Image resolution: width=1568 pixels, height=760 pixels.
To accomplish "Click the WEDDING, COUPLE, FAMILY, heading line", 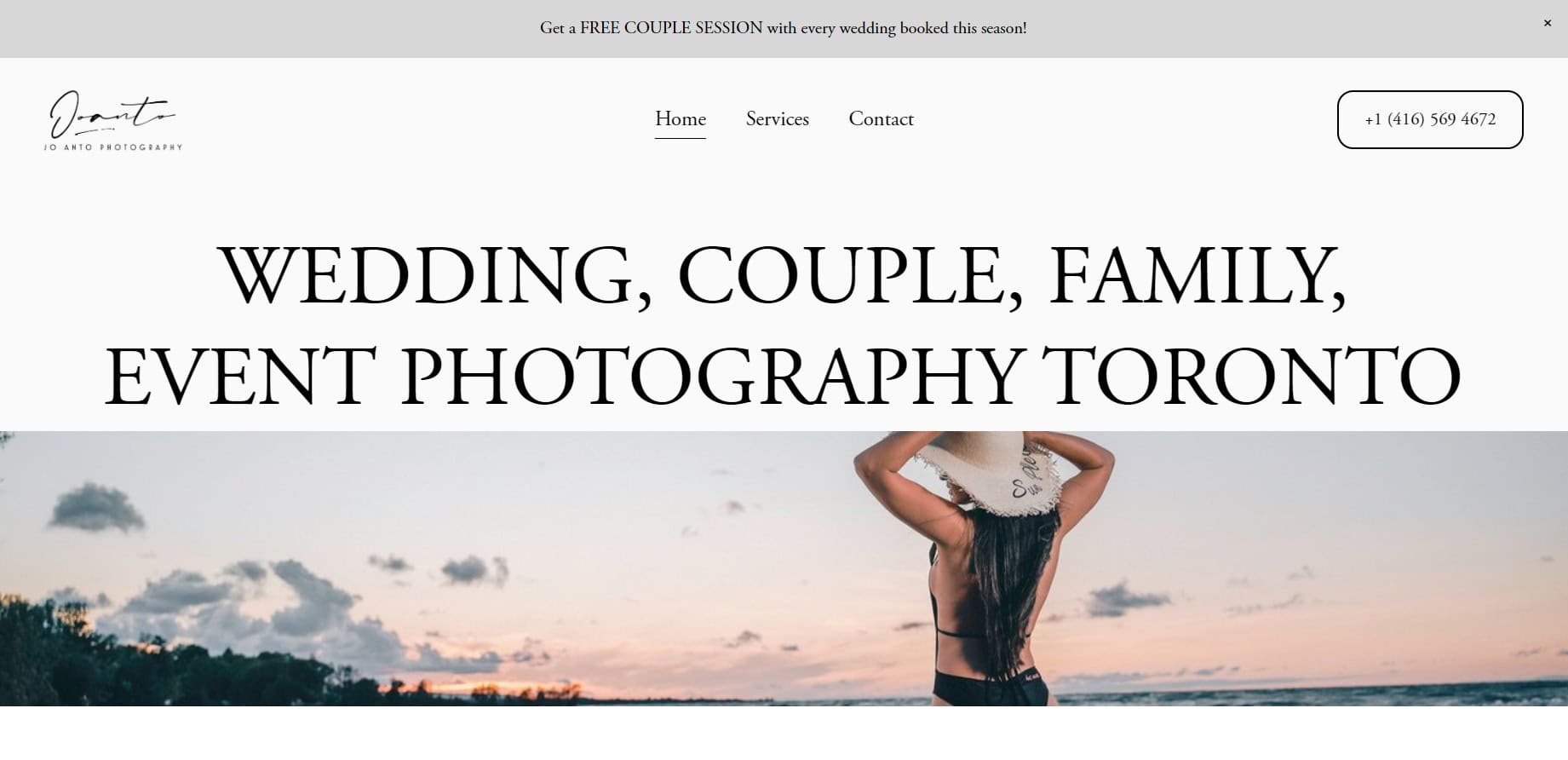I will (x=783, y=275).
